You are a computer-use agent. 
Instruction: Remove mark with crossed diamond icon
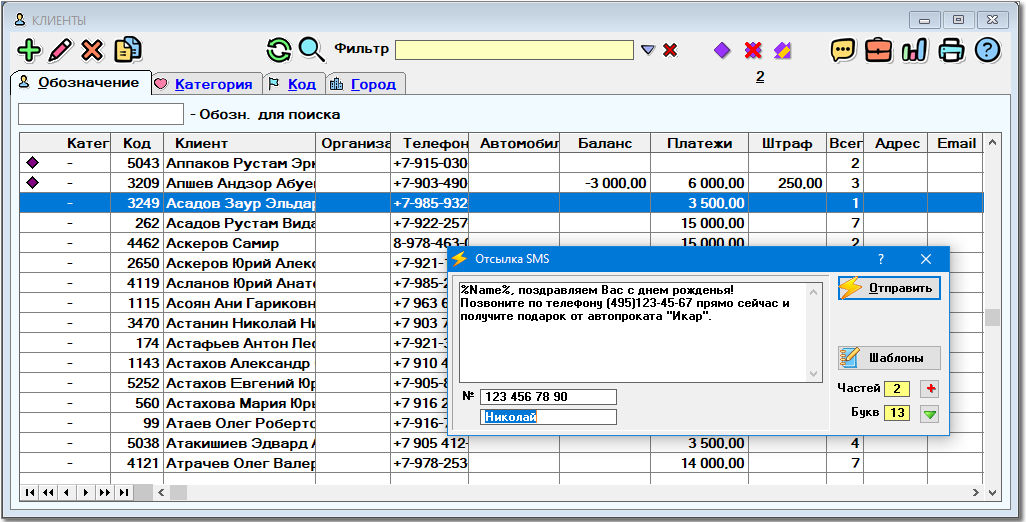(753, 50)
